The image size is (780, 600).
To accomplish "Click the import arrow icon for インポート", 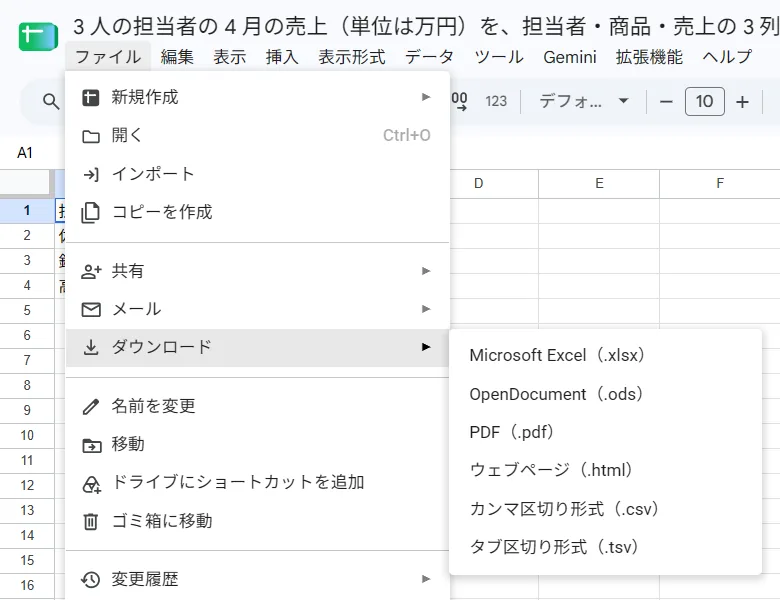I will pyautogui.click(x=91, y=174).
